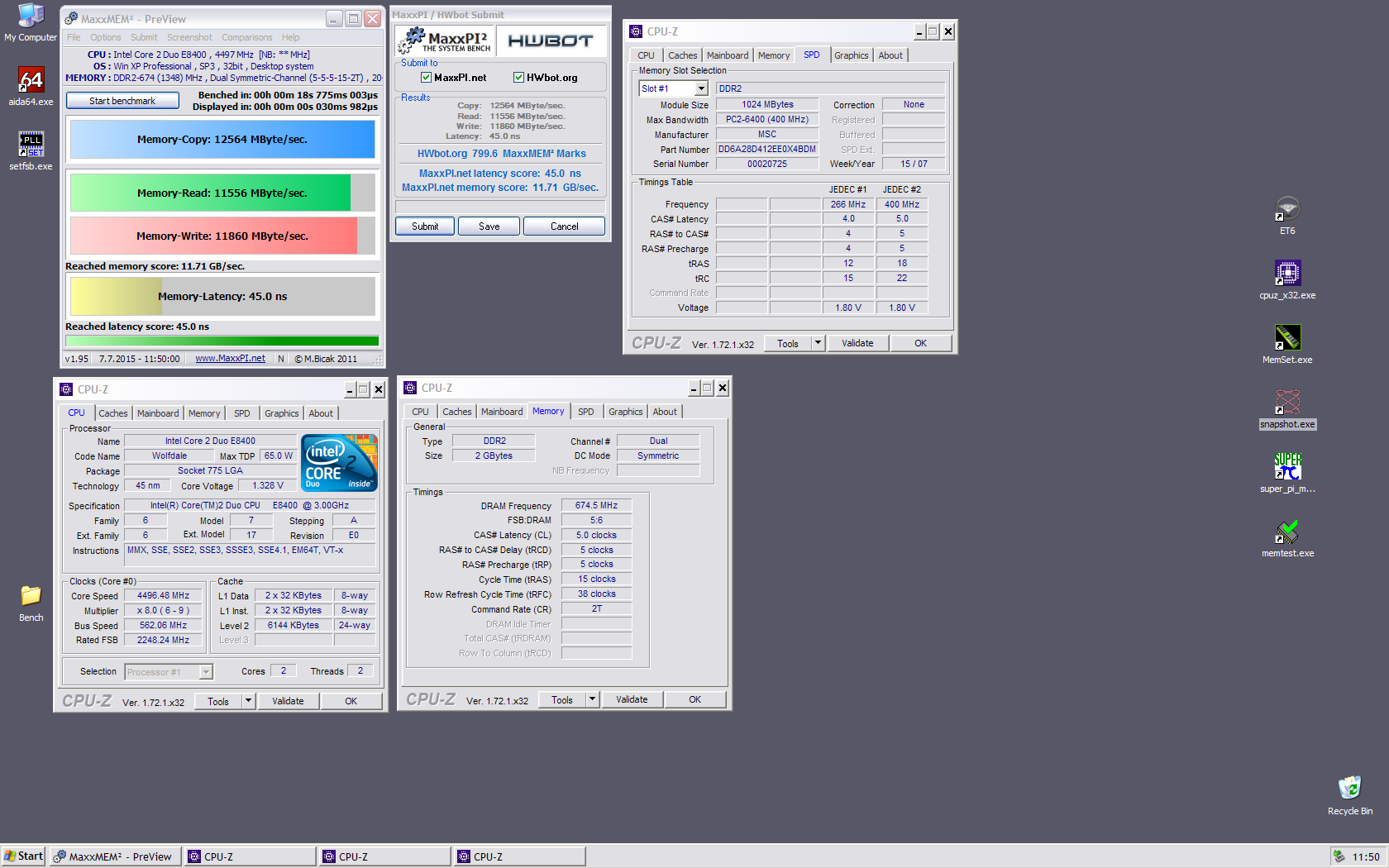This screenshot has height=868, width=1389.
Task: Click CPU-Z SPD window title icon
Action: pos(636,31)
